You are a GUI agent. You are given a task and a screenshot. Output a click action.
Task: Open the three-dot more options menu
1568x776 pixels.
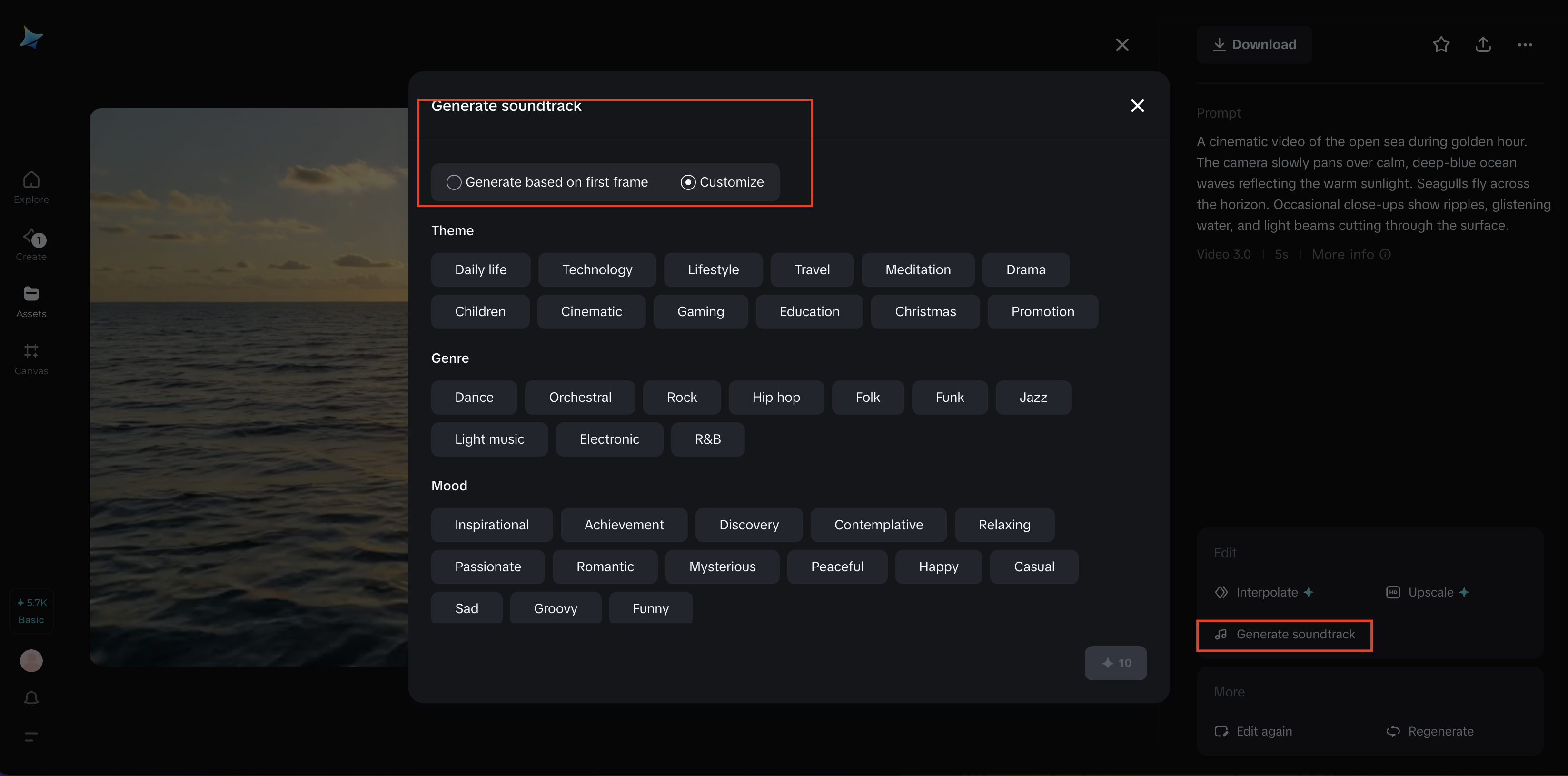(1525, 44)
